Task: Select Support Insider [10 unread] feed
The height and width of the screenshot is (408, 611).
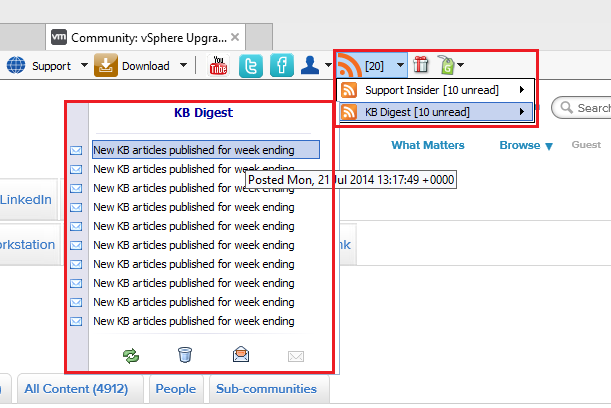Action: (x=435, y=90)
